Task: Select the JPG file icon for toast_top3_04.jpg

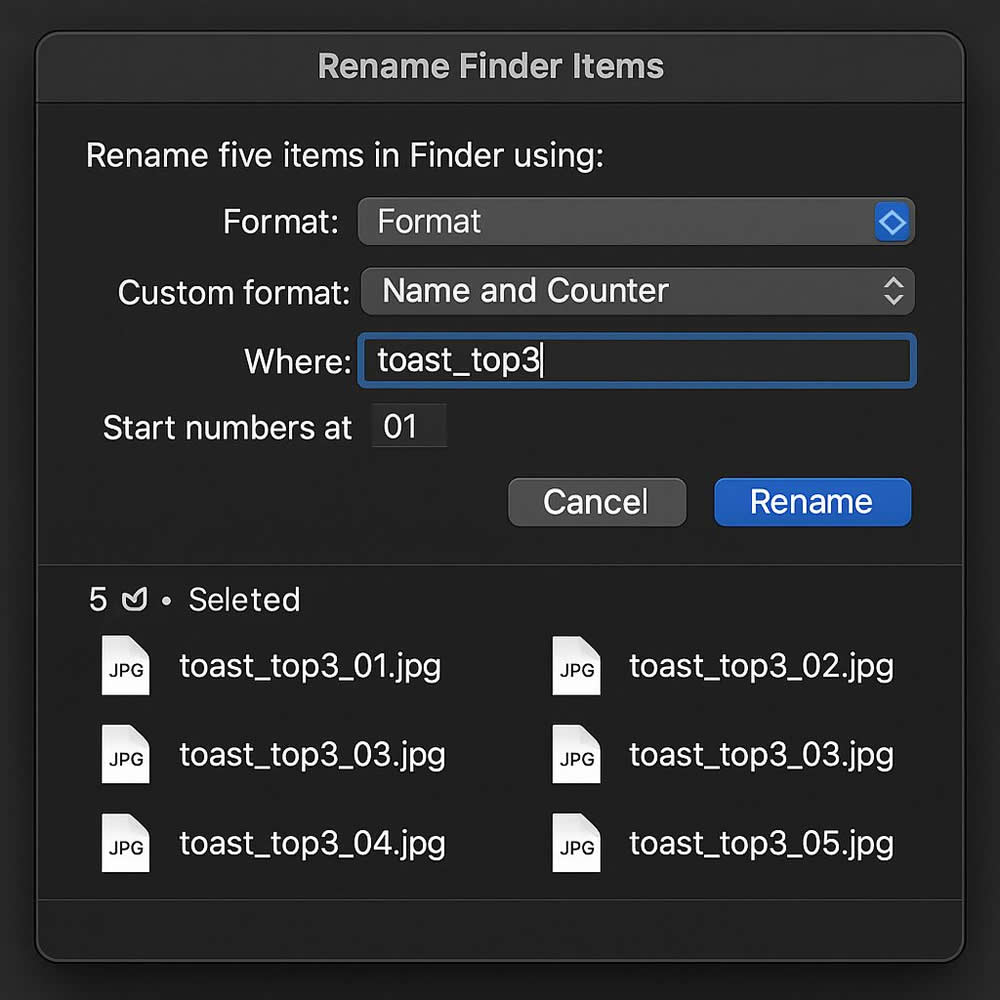Action: point(125,844)
